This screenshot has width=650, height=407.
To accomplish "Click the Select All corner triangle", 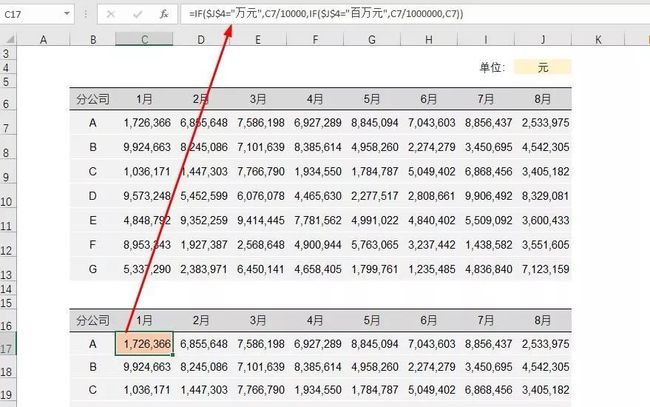I will 8,39.
